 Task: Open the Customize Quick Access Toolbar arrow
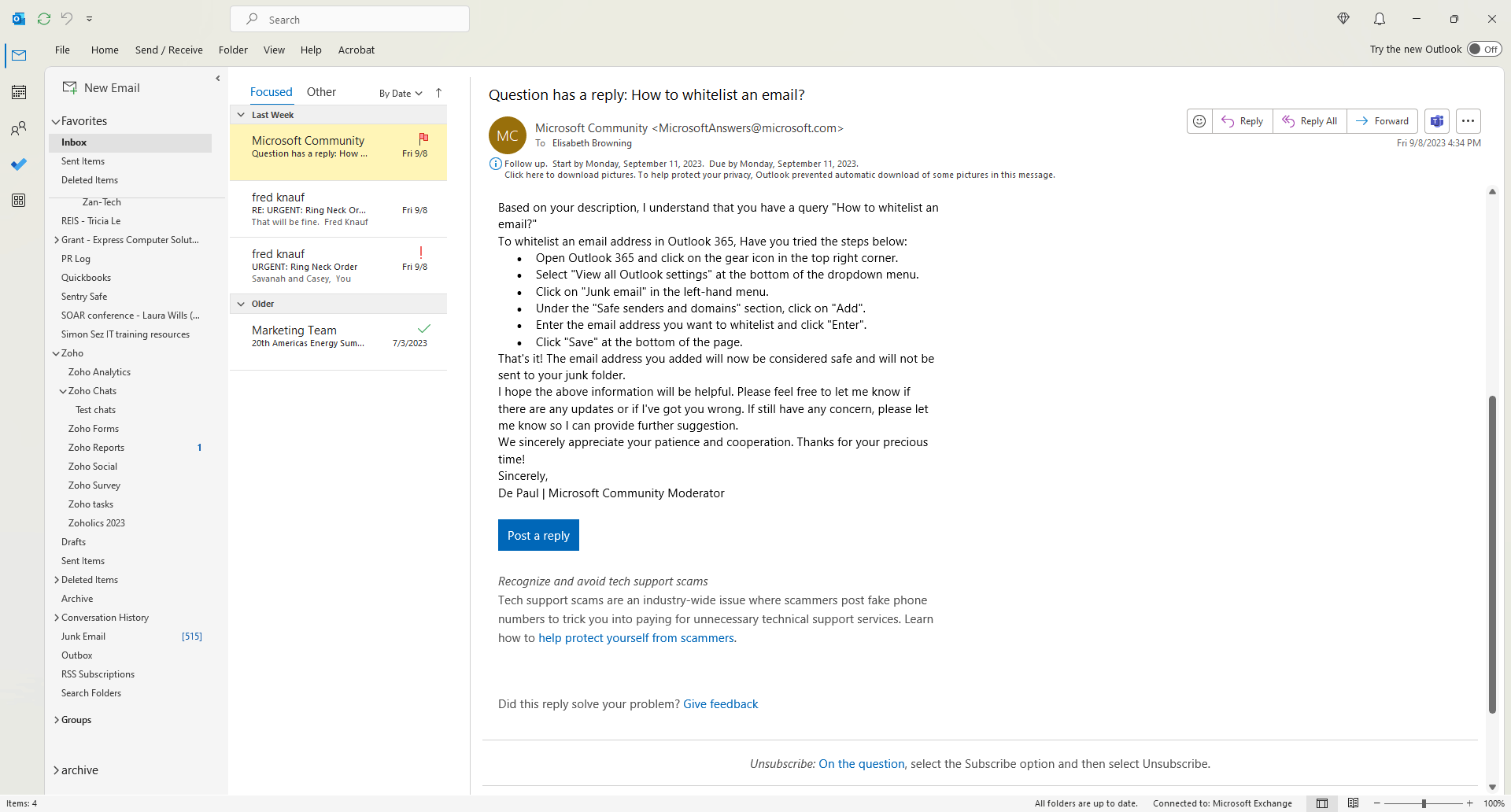[89, 19]
